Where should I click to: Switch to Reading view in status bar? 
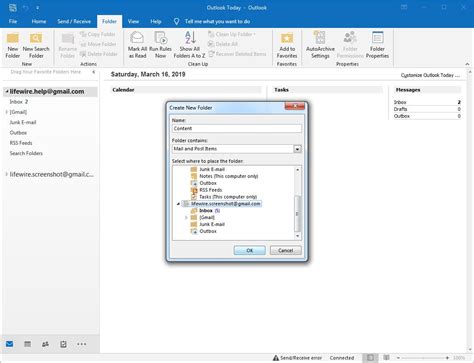(x=386, y=358)
